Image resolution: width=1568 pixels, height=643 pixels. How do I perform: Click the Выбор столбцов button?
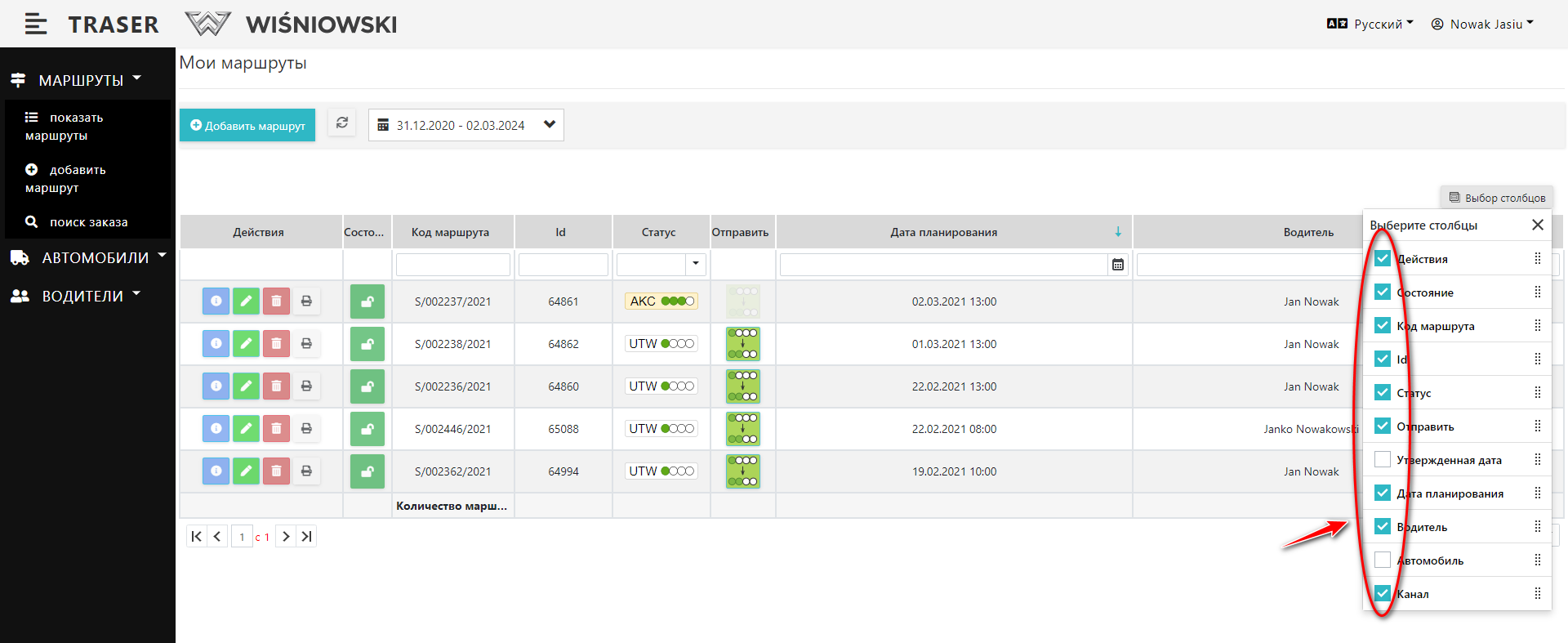coord(1496,198)
